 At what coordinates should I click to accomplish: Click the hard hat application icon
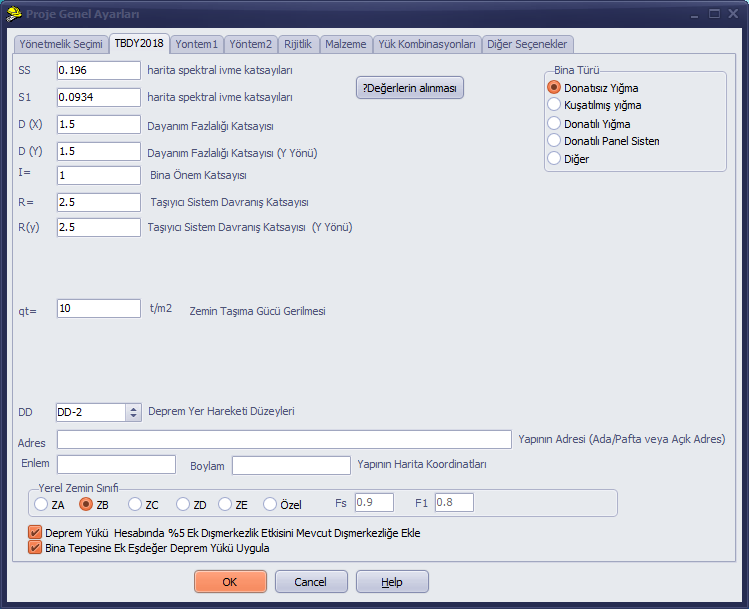coord(14,13)
